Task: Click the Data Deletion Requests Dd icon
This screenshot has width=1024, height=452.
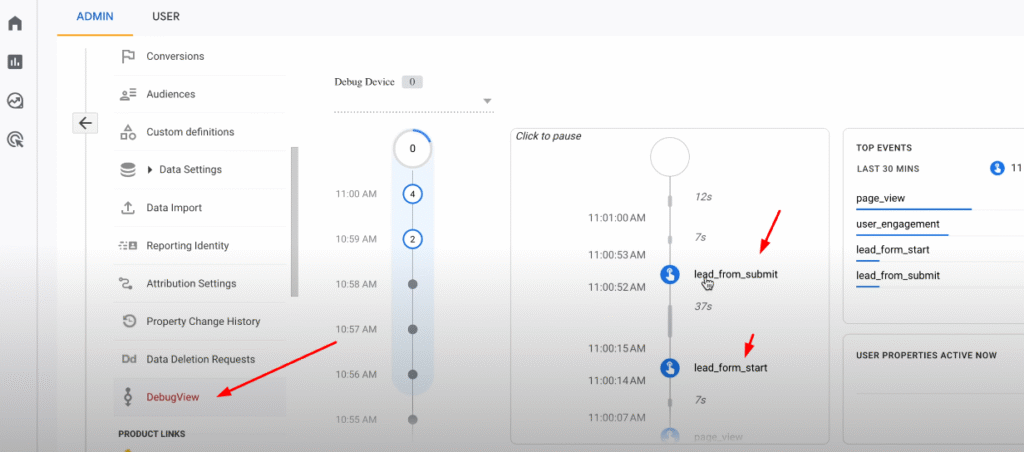Action: click(x=128, y=359)
